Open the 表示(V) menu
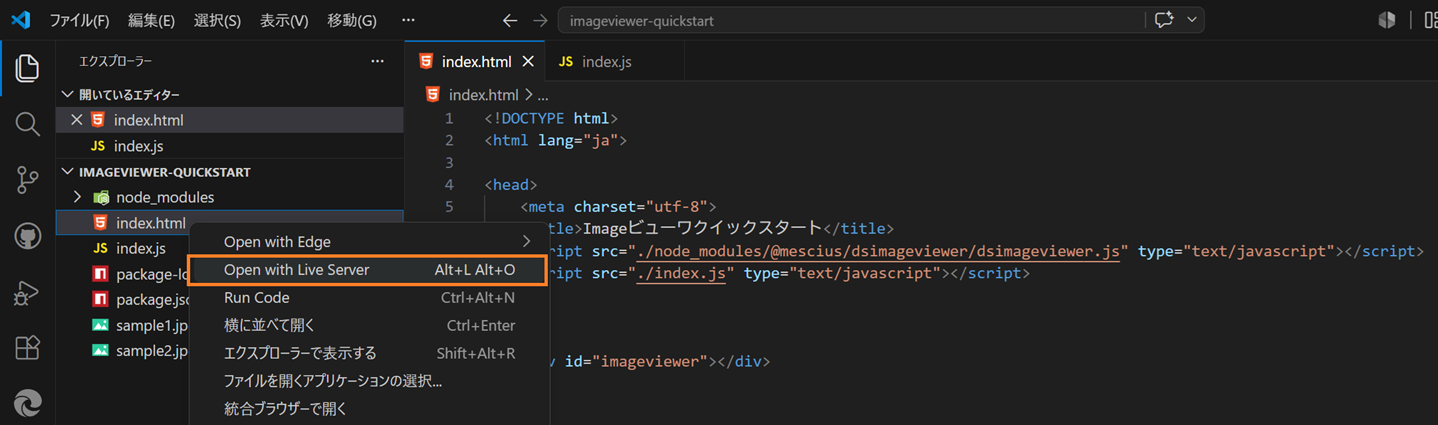 pos(284,21)
